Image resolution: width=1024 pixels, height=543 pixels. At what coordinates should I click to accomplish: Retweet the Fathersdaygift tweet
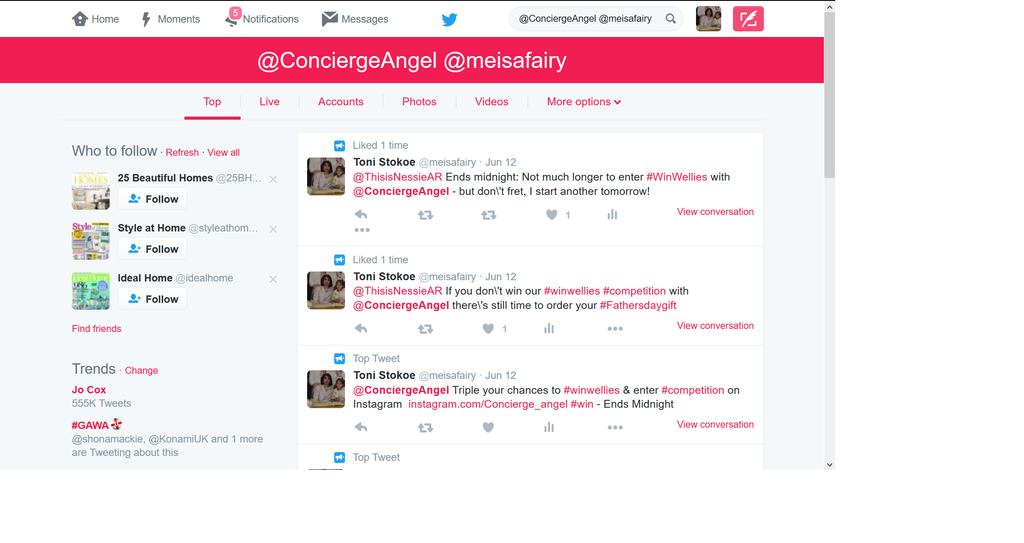[425, 329]
